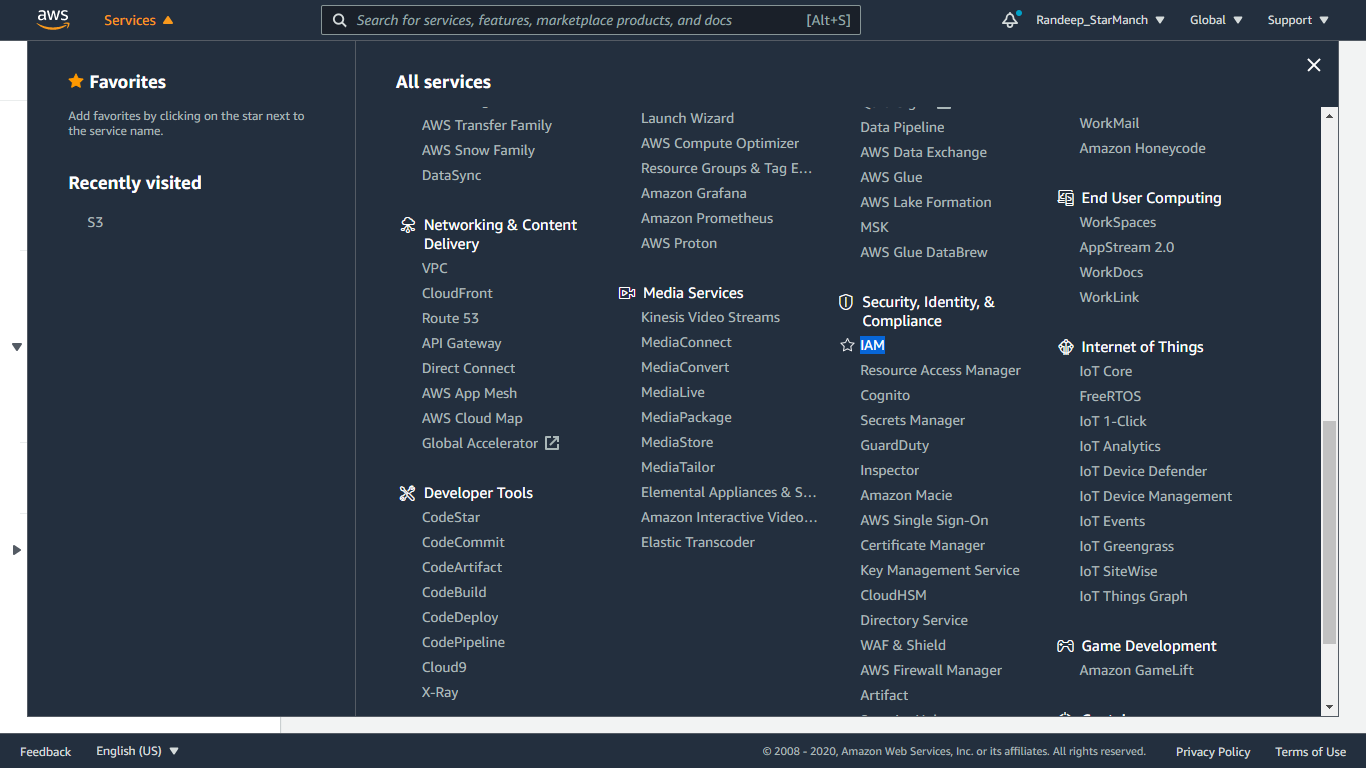The height and width of the screenshot is (768, 1366).
Task: Click the Media Services icon
Action: point(627,293)
